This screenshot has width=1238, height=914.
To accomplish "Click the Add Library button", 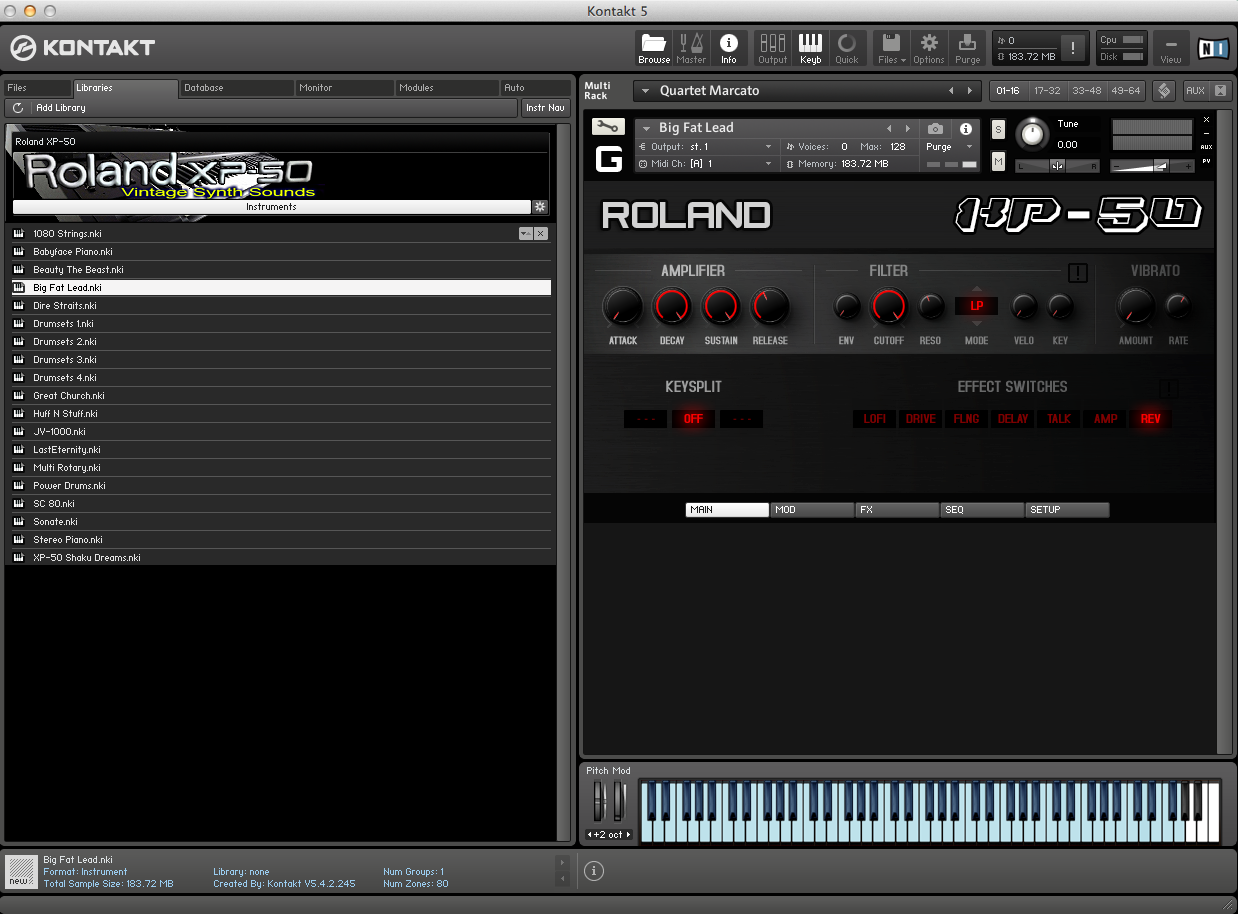I will [x=261, y=107].
